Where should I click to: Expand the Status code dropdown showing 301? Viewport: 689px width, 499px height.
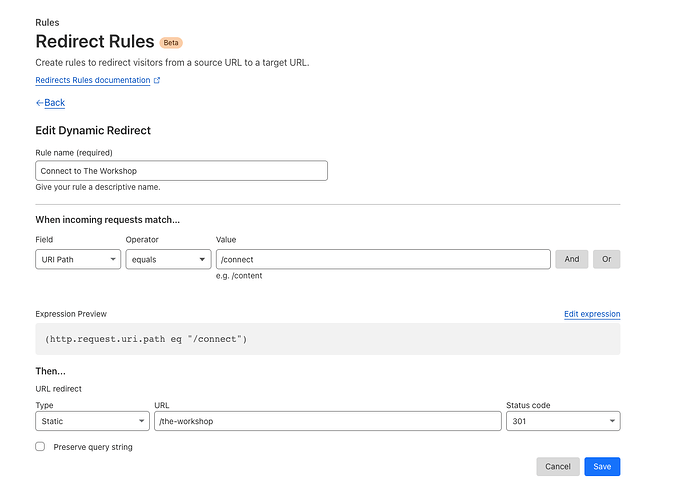coord(563,421)
